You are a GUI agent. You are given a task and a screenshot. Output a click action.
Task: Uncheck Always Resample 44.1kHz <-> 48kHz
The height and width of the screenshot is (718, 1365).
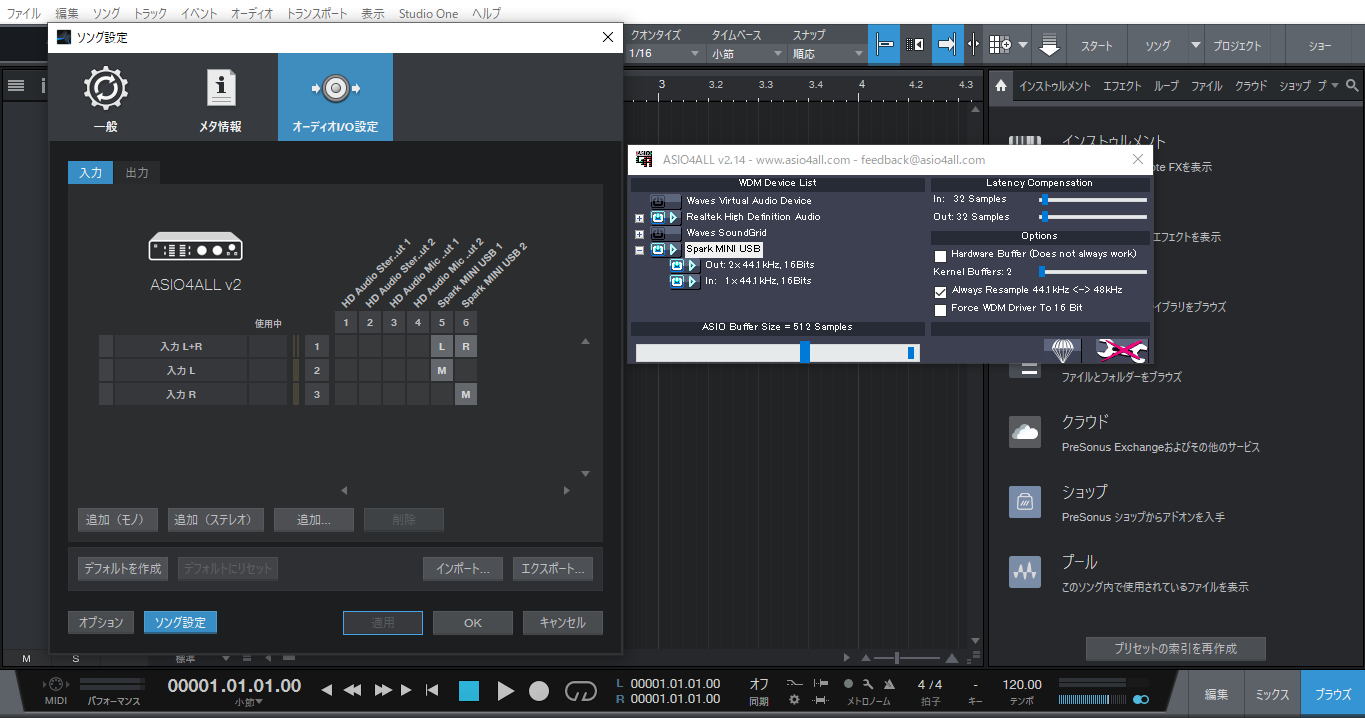tap(940, 291)
